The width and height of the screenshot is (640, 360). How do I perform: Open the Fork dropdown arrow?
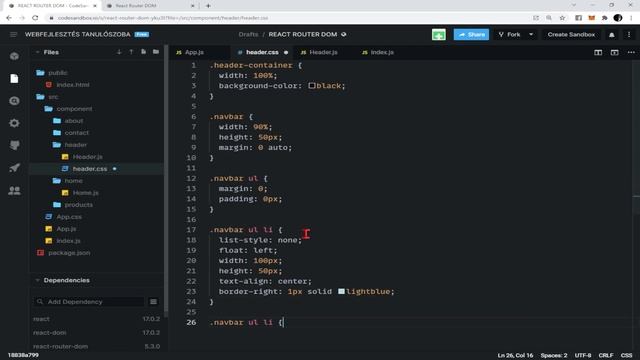531,35
